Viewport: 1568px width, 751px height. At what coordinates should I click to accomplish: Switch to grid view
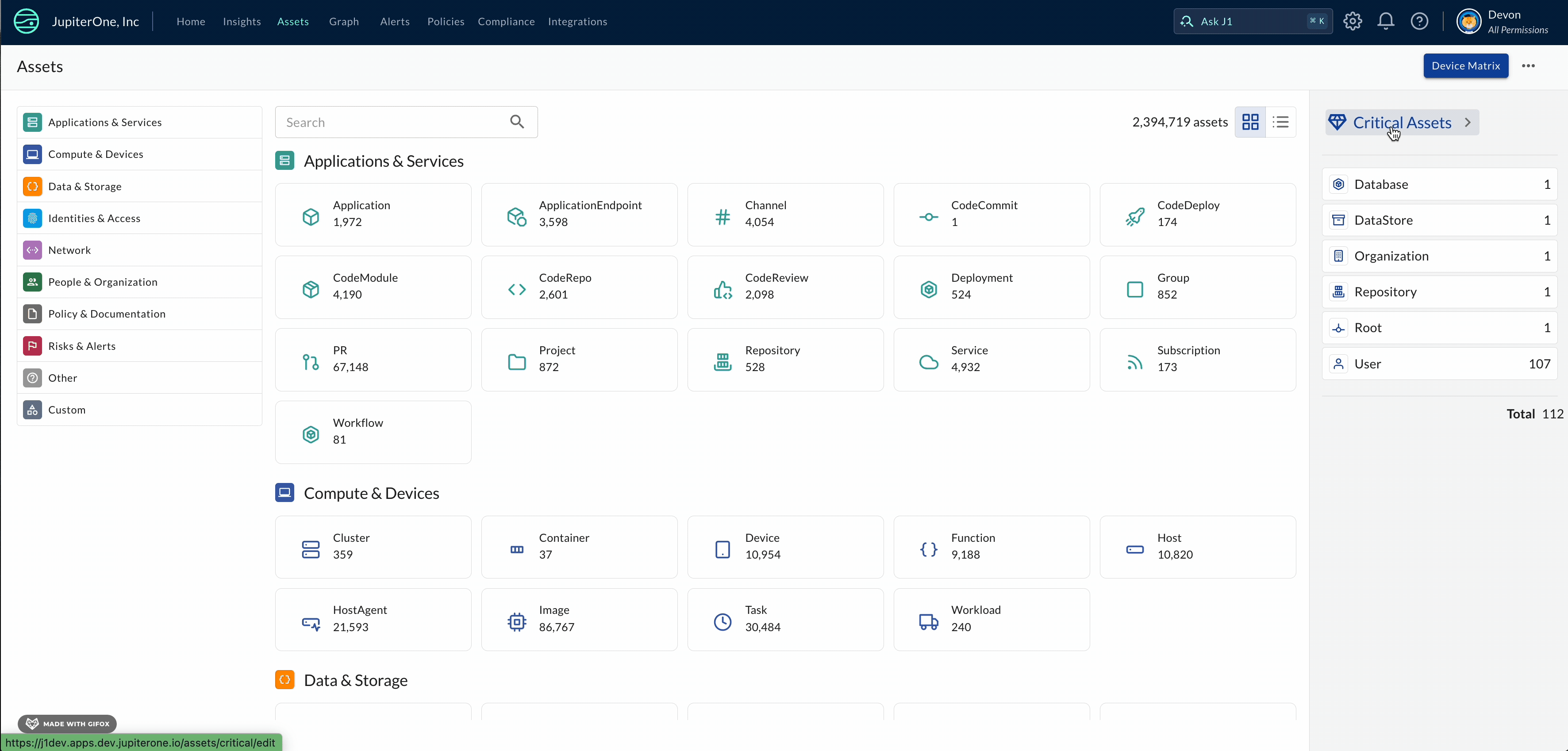point(1250,122)
